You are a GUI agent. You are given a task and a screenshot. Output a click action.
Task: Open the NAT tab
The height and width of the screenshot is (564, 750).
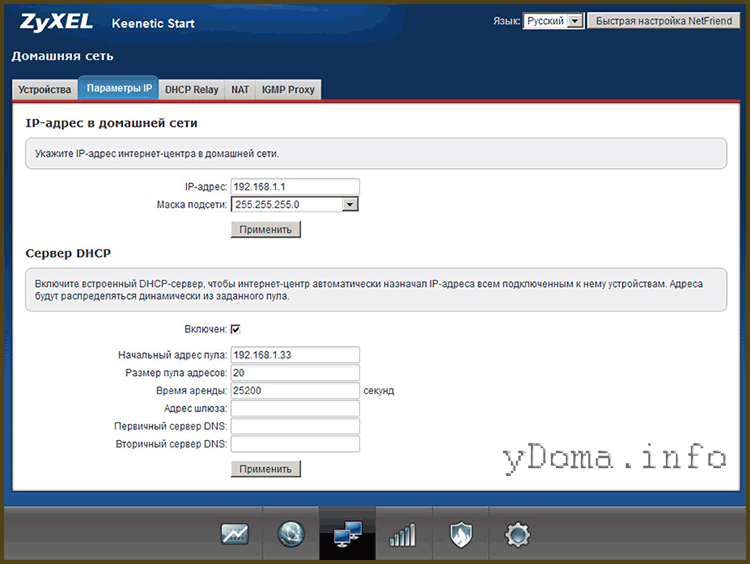point(240,89)
